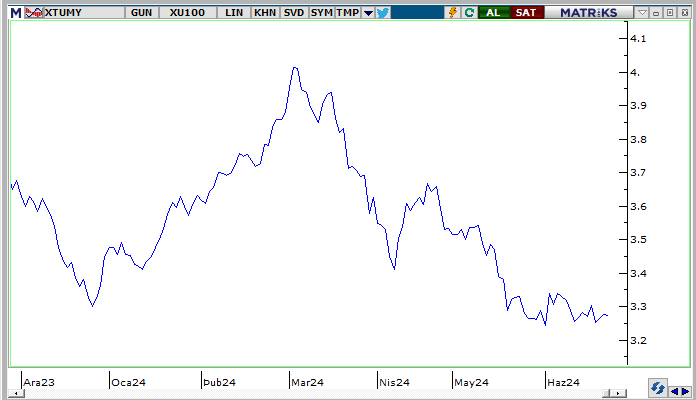This screenshot has width=696, height=400.
Task: Click the XTUMY symbol field
Action: [84, 12]
